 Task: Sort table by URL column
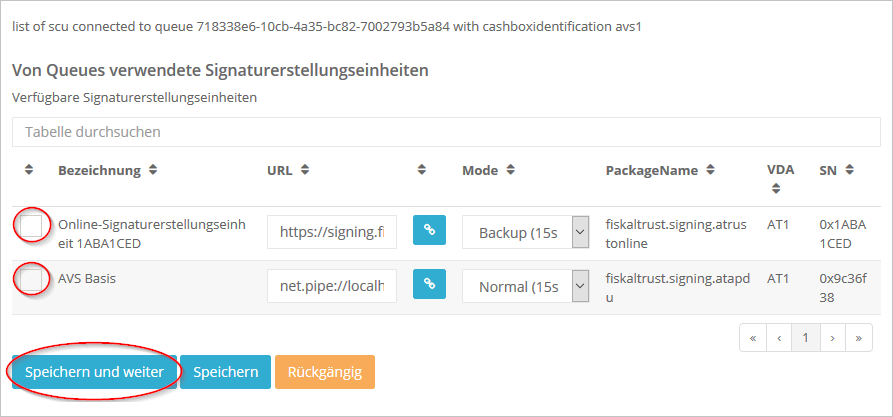point(305,171)
